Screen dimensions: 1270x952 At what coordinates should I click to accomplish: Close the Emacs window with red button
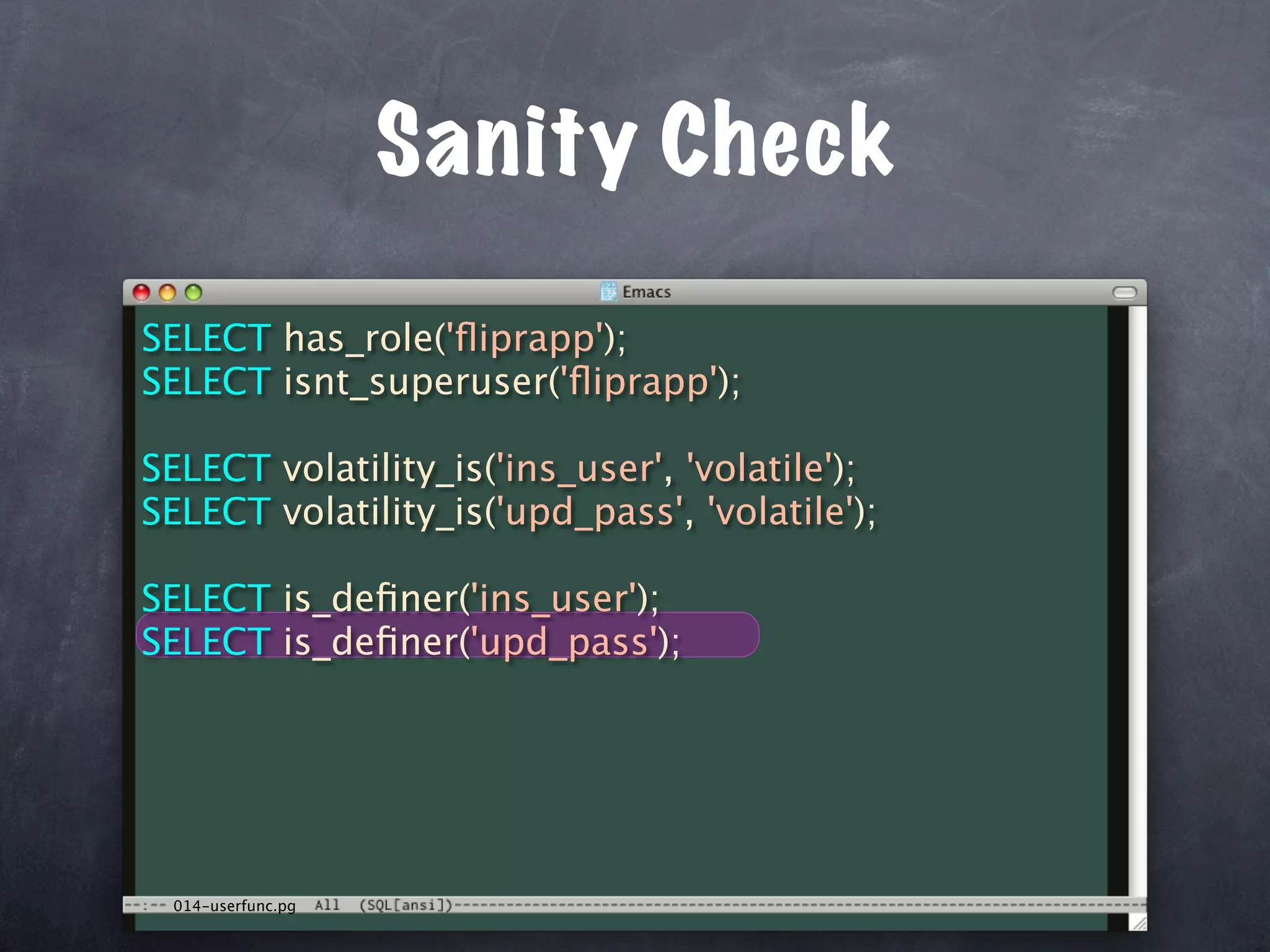(141, 293)
